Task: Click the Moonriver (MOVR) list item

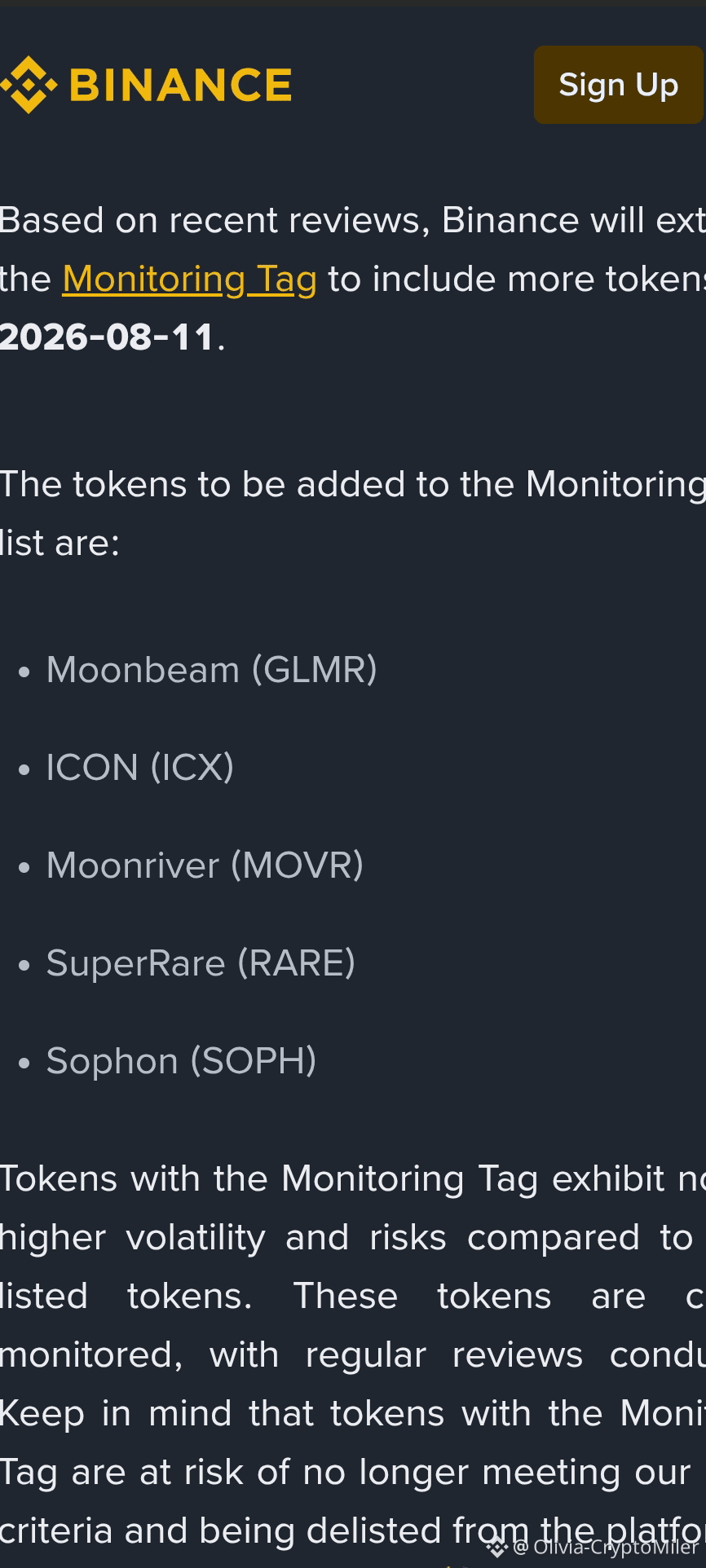Action: 205,865
